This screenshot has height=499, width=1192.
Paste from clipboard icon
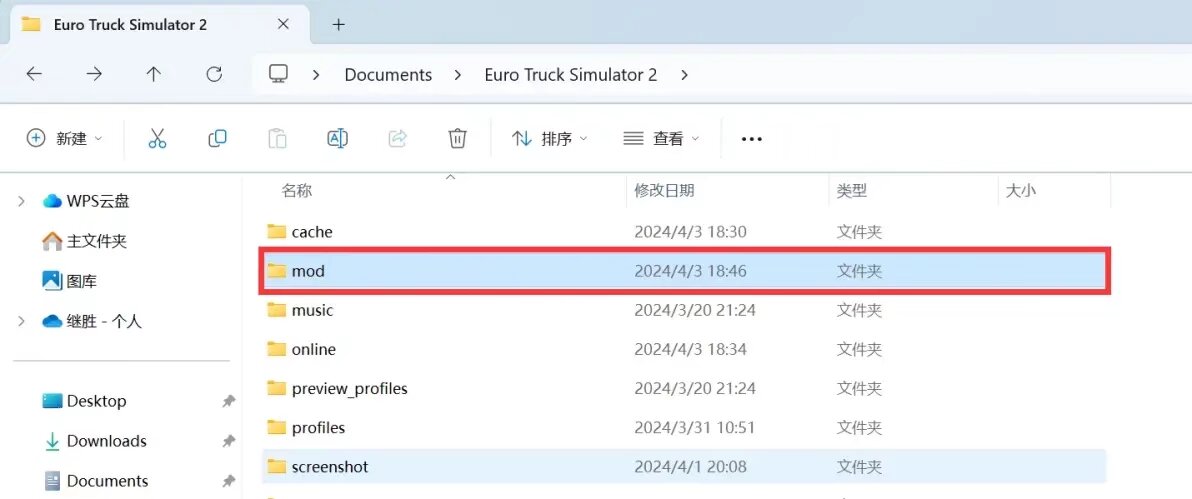point(277,138)
